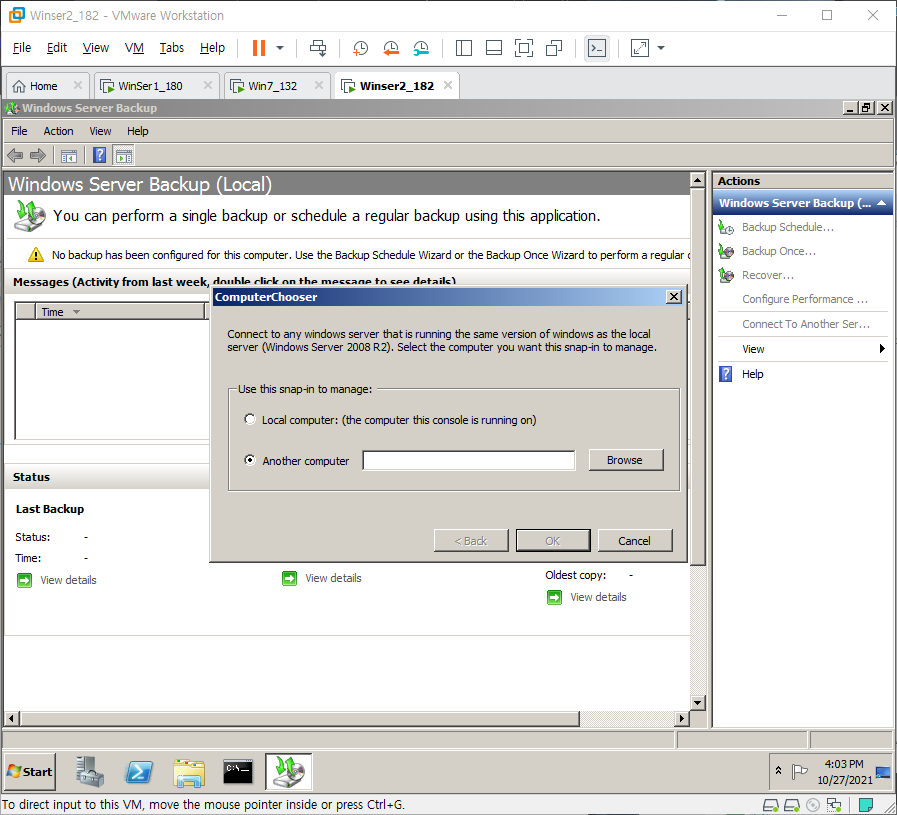Sort messages by Time column header
This screenshot has width=897, height=815.
pyautogui.click(x=120, y=312)
